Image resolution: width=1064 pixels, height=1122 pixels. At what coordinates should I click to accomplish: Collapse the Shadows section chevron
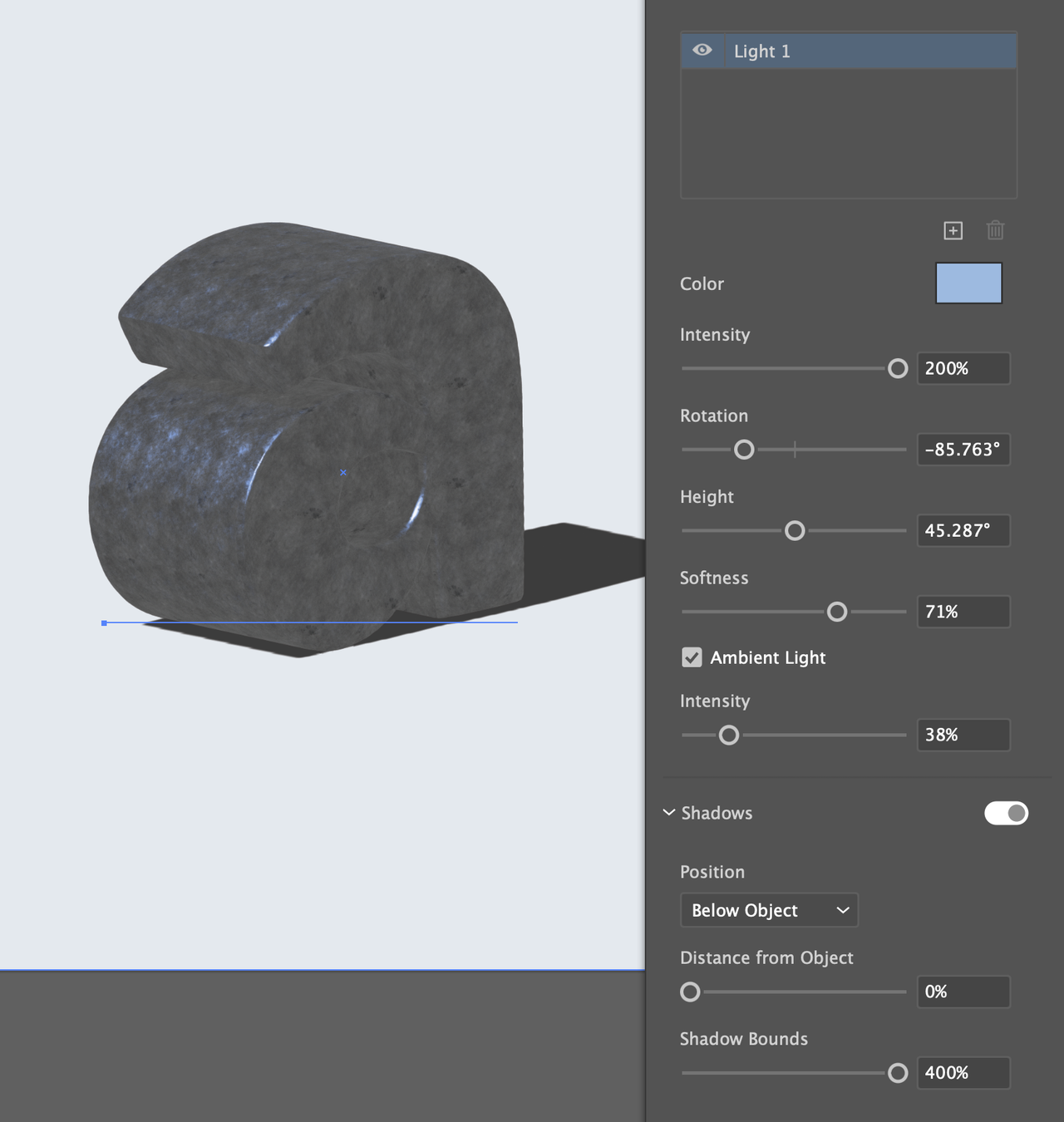click(669, 813)
